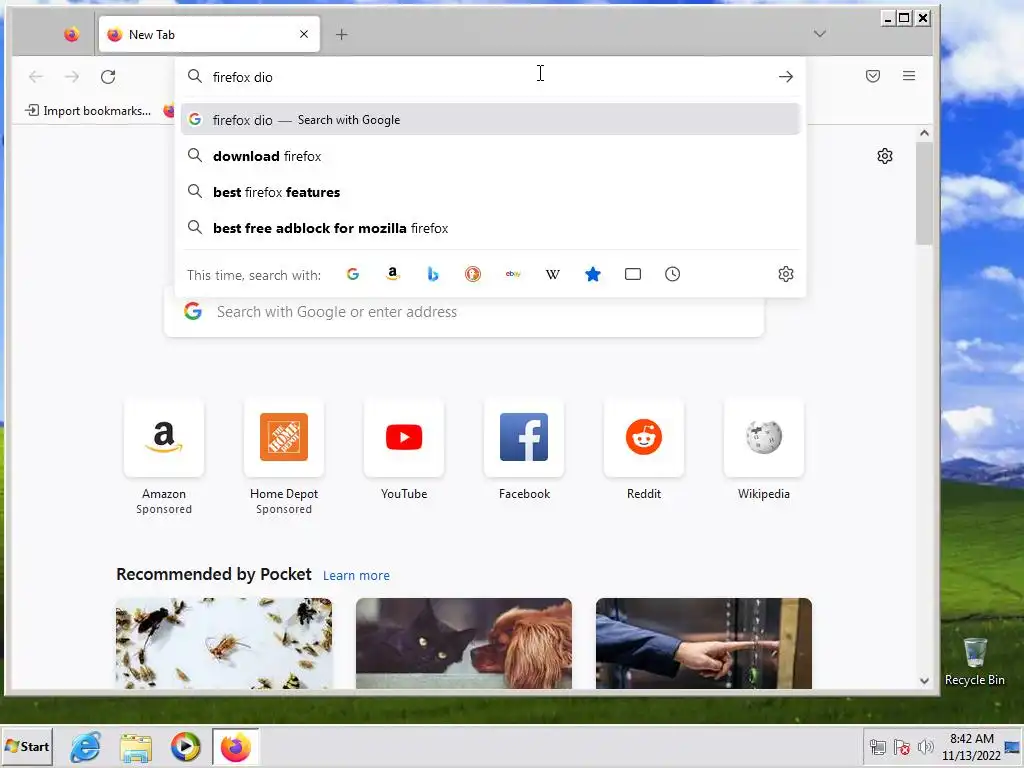Search this time with eBay
Screen dimensions: 1024x768
pyautogui.click(x=513, y=274)
